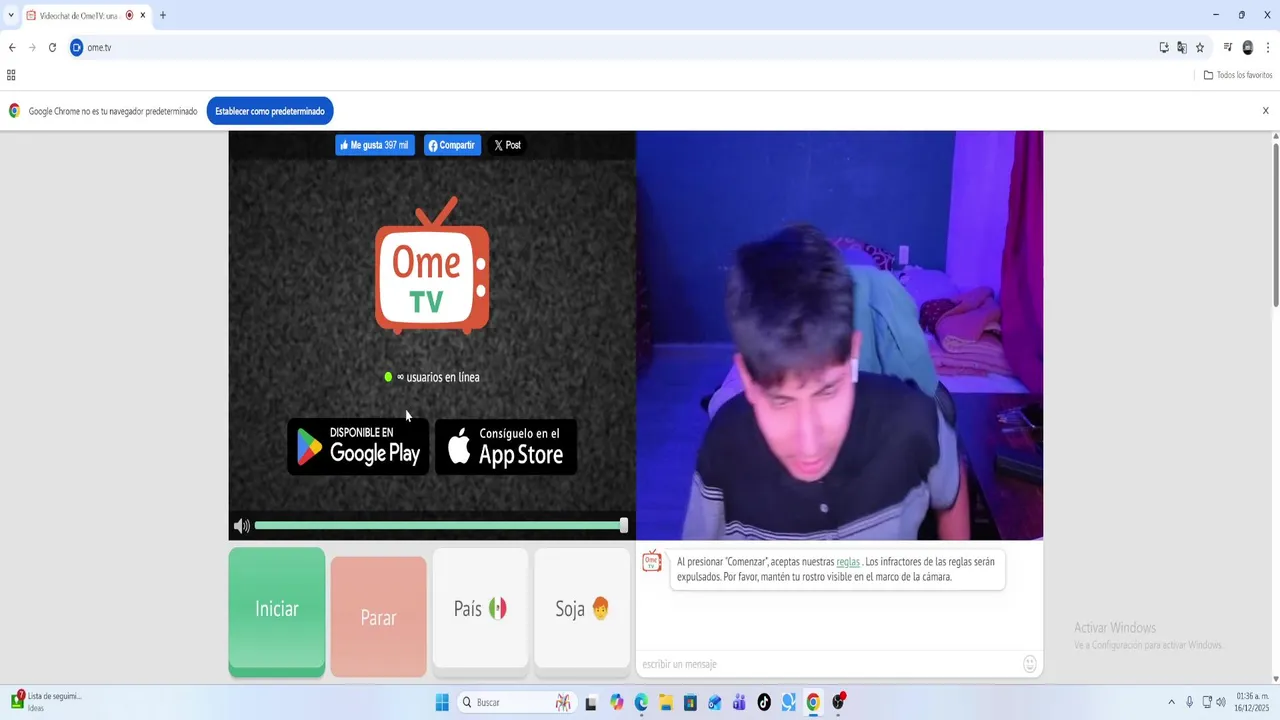Open the watchlist widget in taskbar corner

[47, 701]
